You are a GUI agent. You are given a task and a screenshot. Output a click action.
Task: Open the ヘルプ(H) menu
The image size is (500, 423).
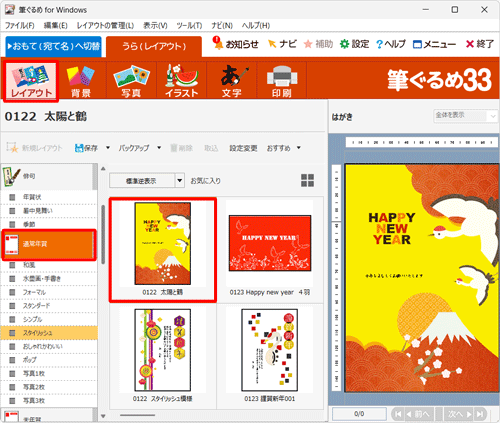tap(256, 25)
